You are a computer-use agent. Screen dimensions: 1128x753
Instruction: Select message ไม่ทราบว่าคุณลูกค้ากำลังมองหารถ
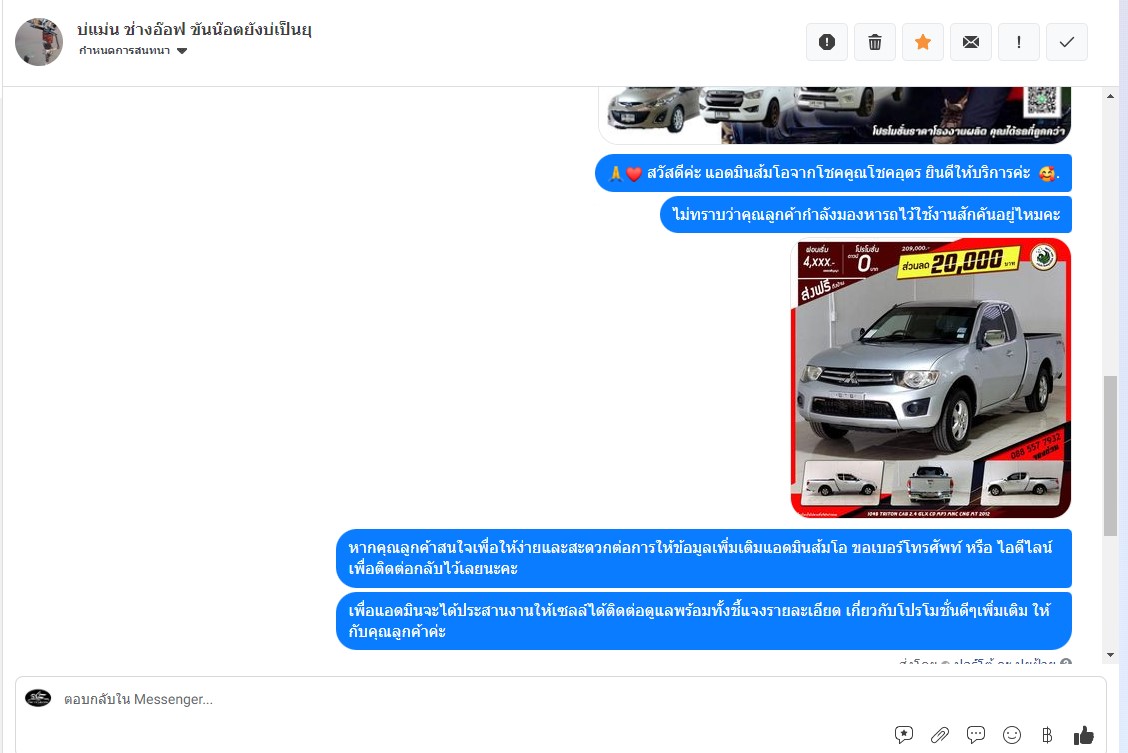coord(866,214)
